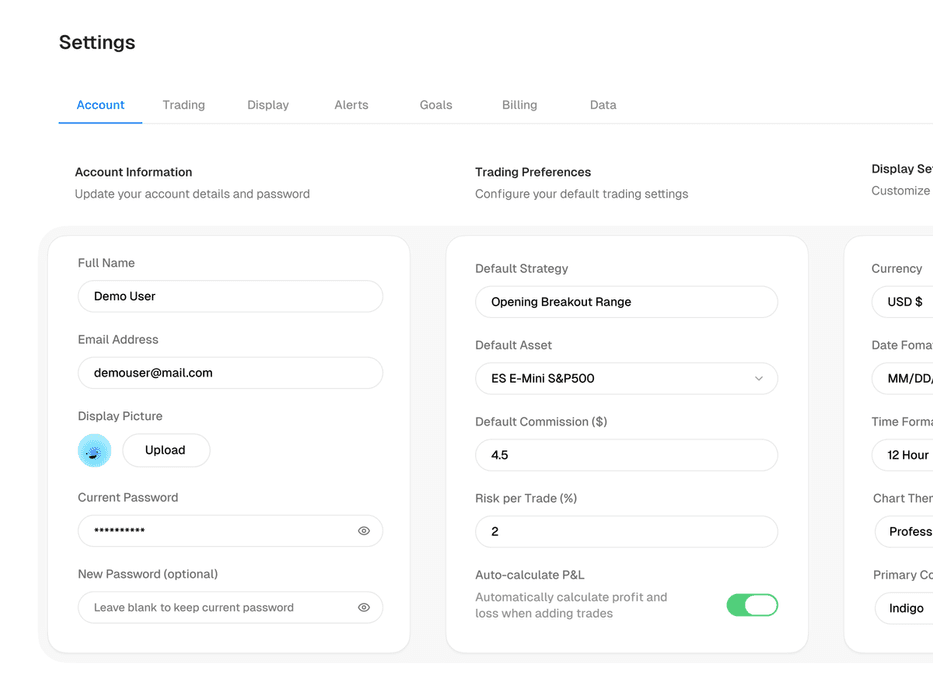Click "Automatically calculate profit and loss" description
The width and height of the screenshot is (933, 700).
pos(571,605)
